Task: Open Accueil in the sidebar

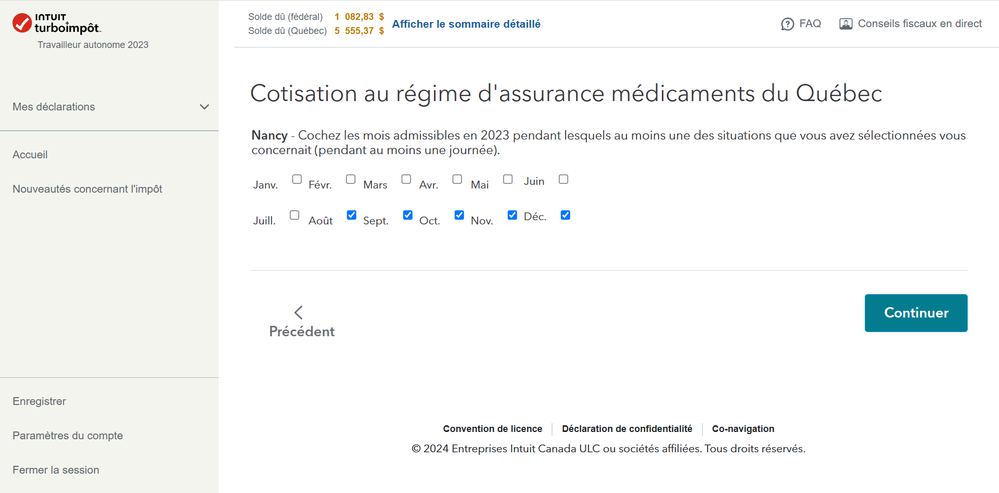Action: point(30,155)
